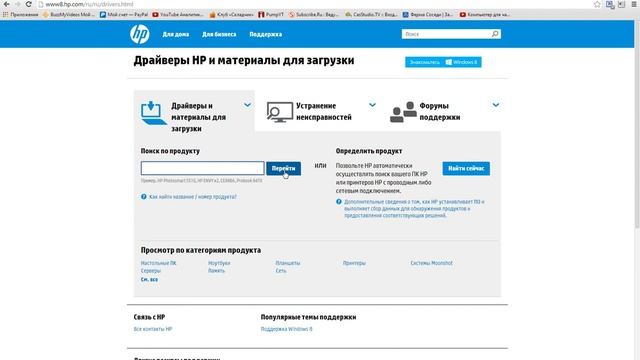Expand the 'Форумы поддержки' chevron

pyautogui.click(x=496, y=105)
